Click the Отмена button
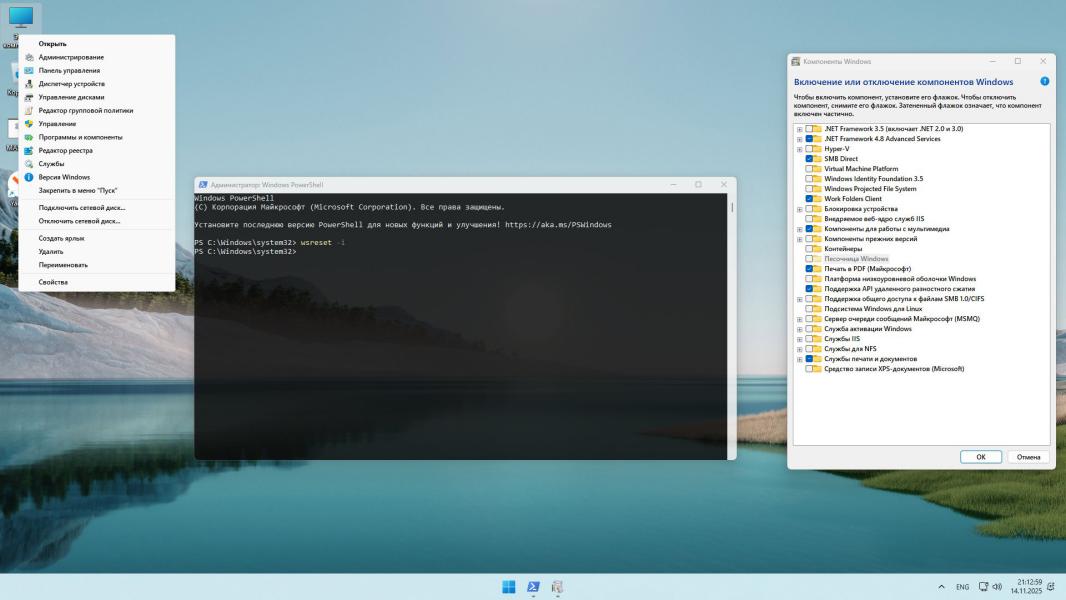The height and width of the screenshot is (600, 1066). click(x=1028, y=457)
